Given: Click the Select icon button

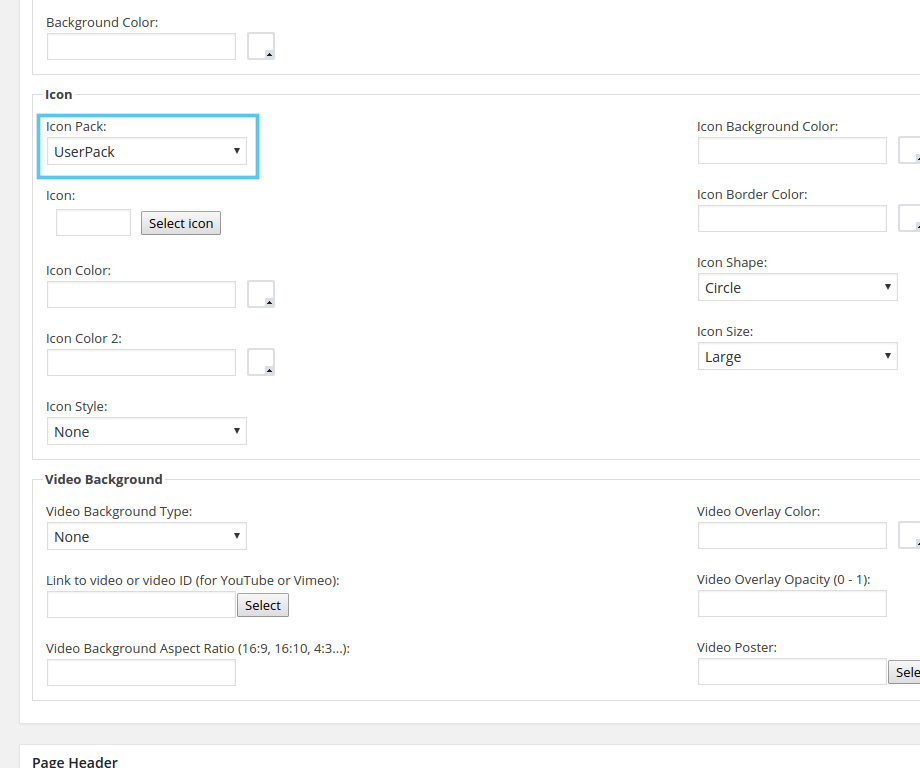Looking at the screenshot, I should (181, 223).
